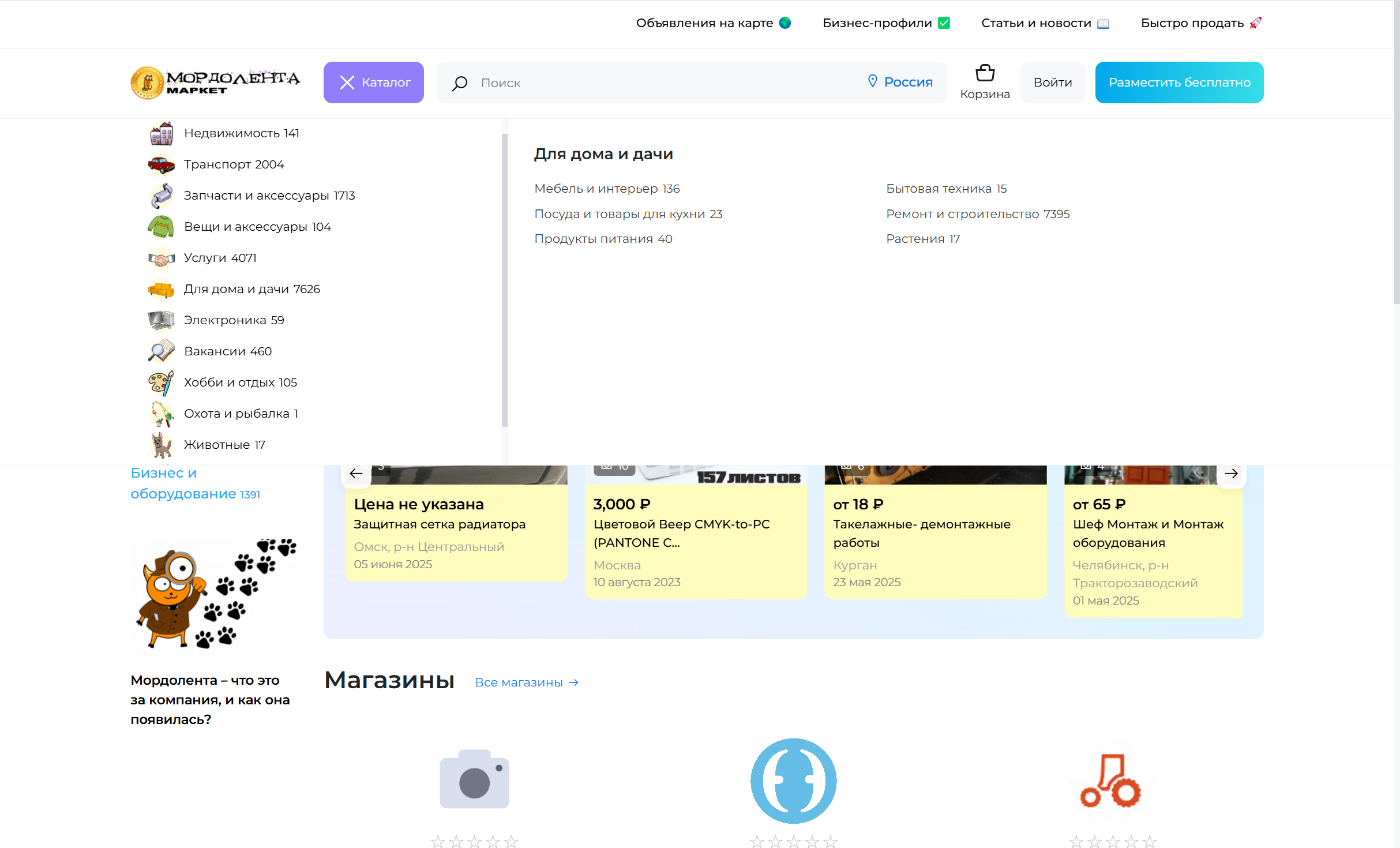Click the carousel next arrow
1400x848 pixels.
coord(1230,474)
